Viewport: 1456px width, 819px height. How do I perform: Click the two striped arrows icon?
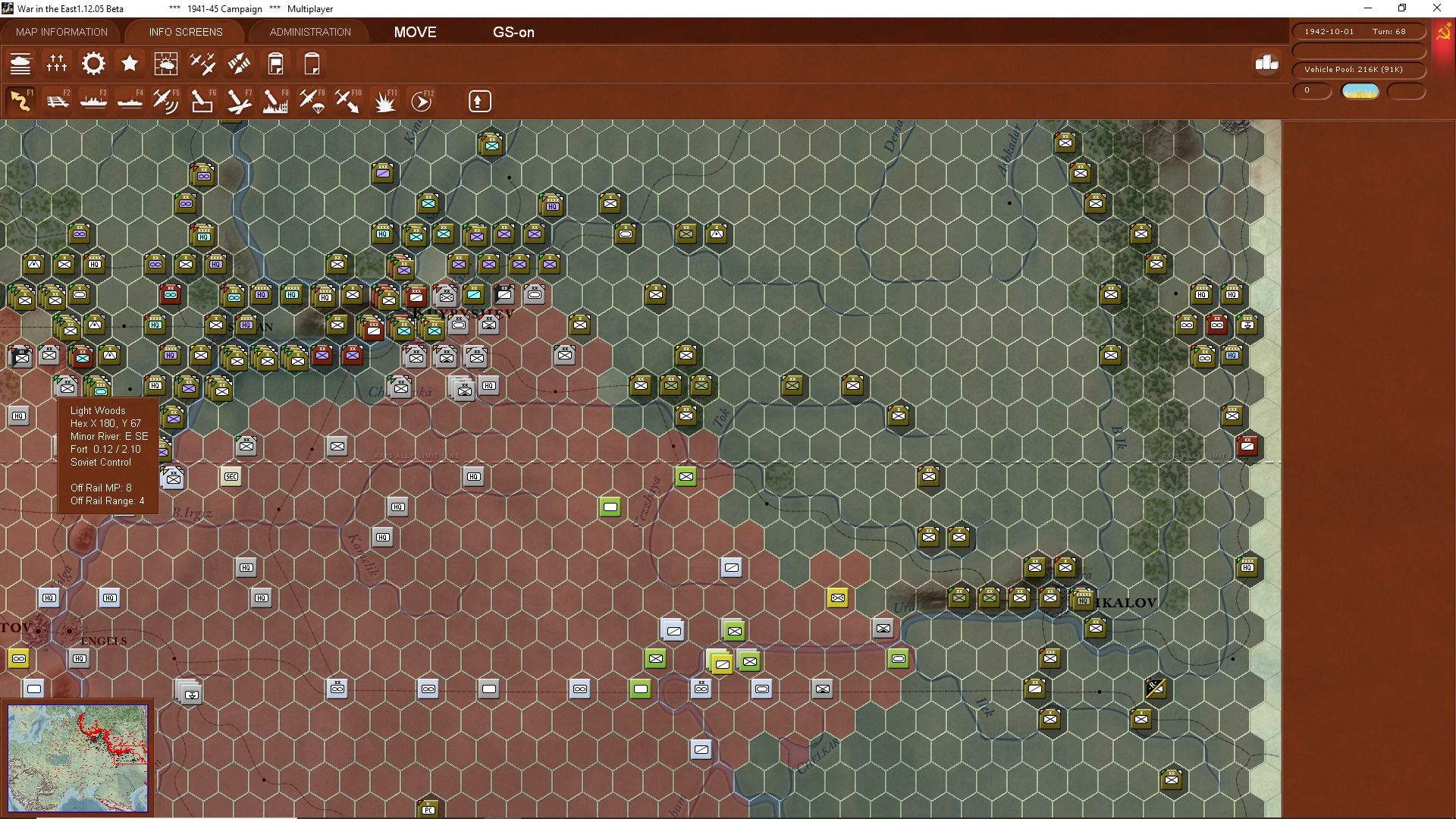[239, 64]
